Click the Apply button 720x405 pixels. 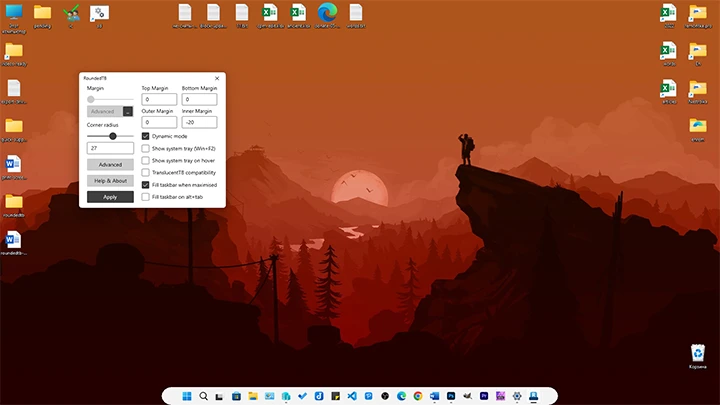(110, 197)
